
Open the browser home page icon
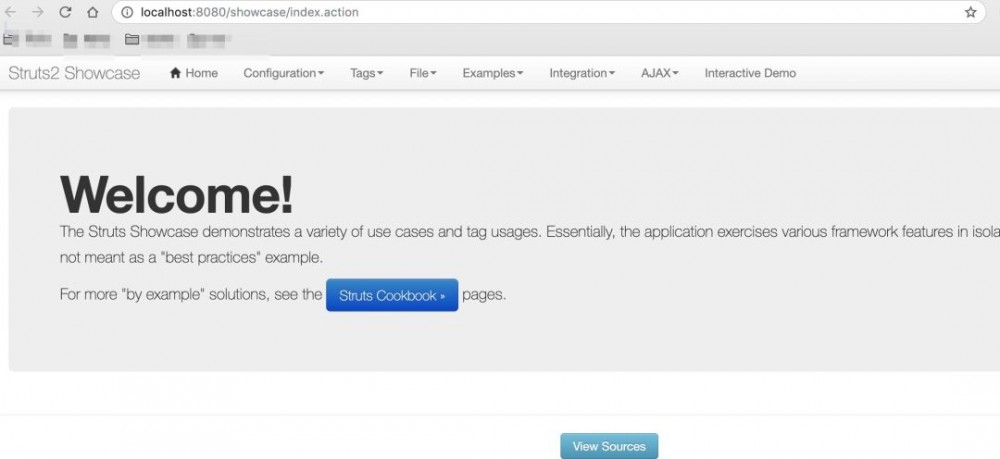pyautogui.click(x=92, y=12)
